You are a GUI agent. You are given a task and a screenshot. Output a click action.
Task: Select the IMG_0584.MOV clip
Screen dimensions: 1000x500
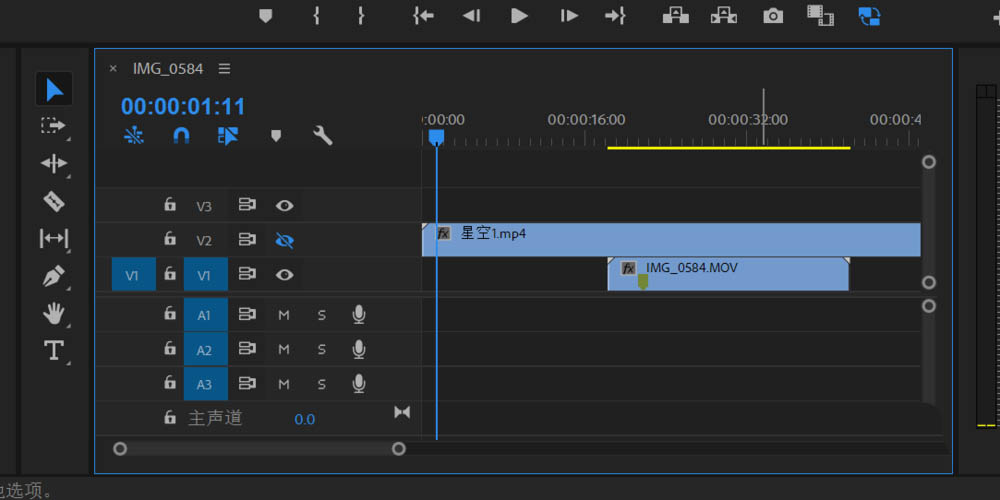tap(728, 274)
